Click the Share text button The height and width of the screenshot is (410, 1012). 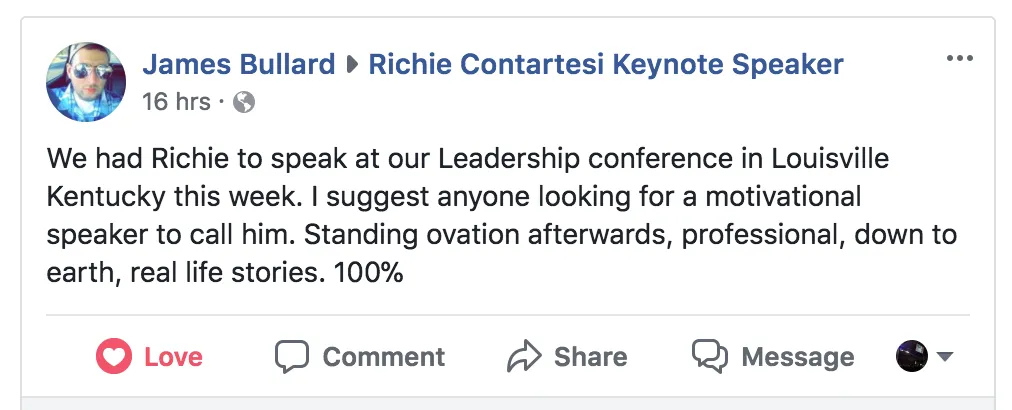tap(591, 356)
